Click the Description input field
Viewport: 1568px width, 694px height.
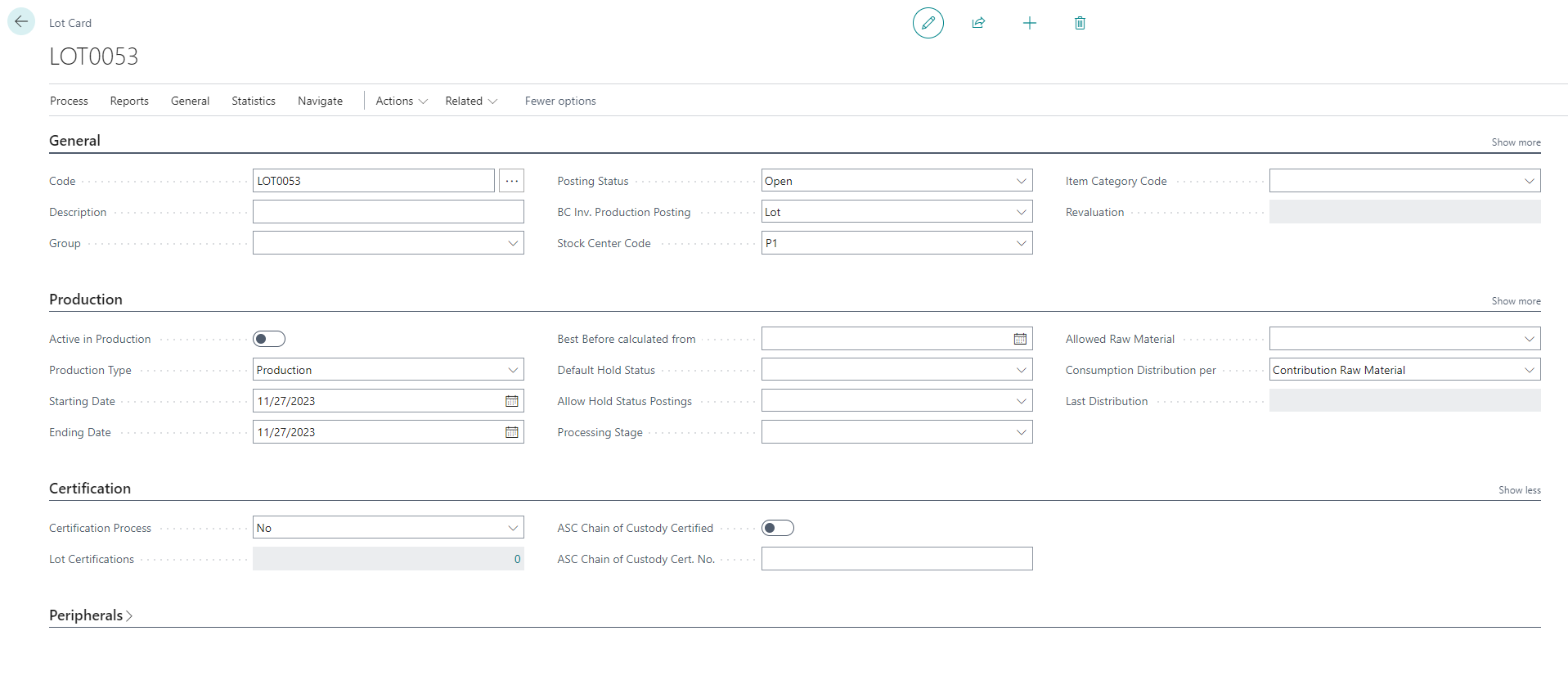(x=388, y=212)
